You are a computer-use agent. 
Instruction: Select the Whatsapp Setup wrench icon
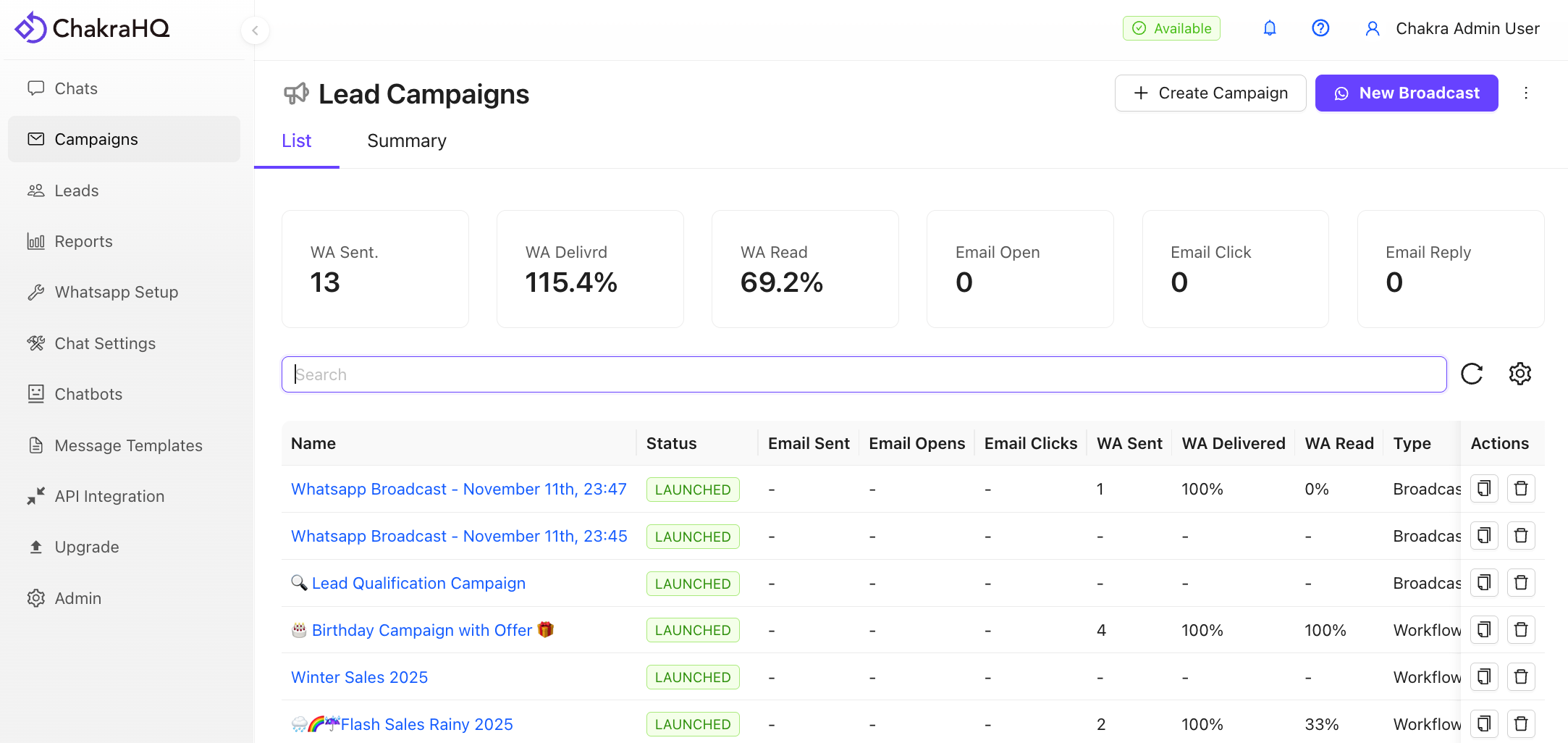[x=35, y=292]
